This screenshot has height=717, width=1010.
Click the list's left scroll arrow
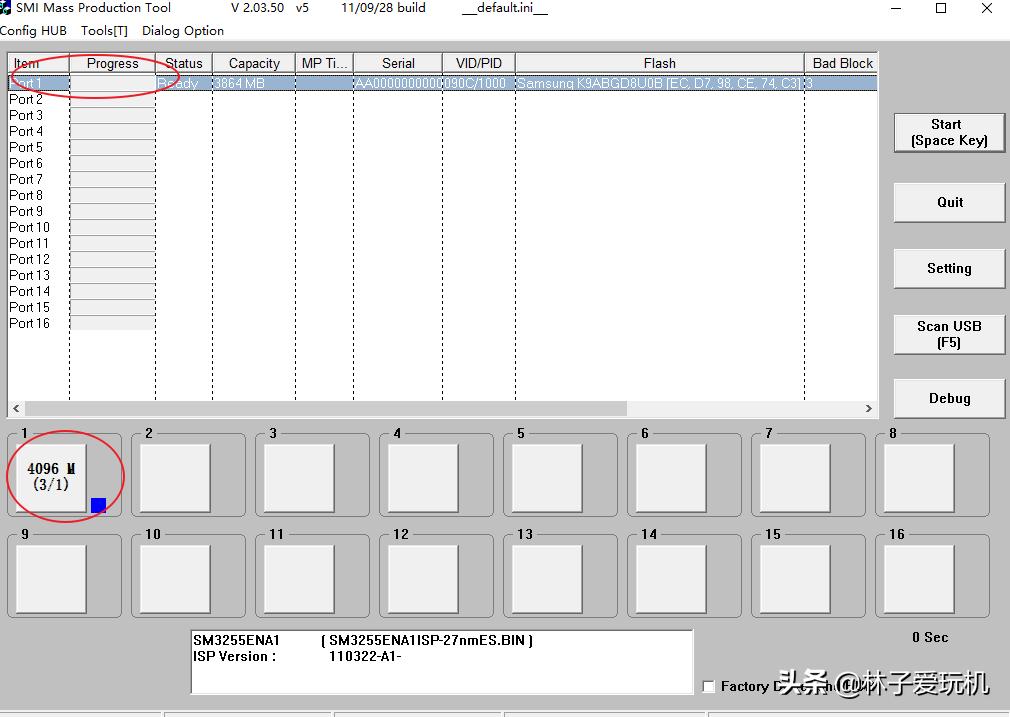tap(16, 408)
